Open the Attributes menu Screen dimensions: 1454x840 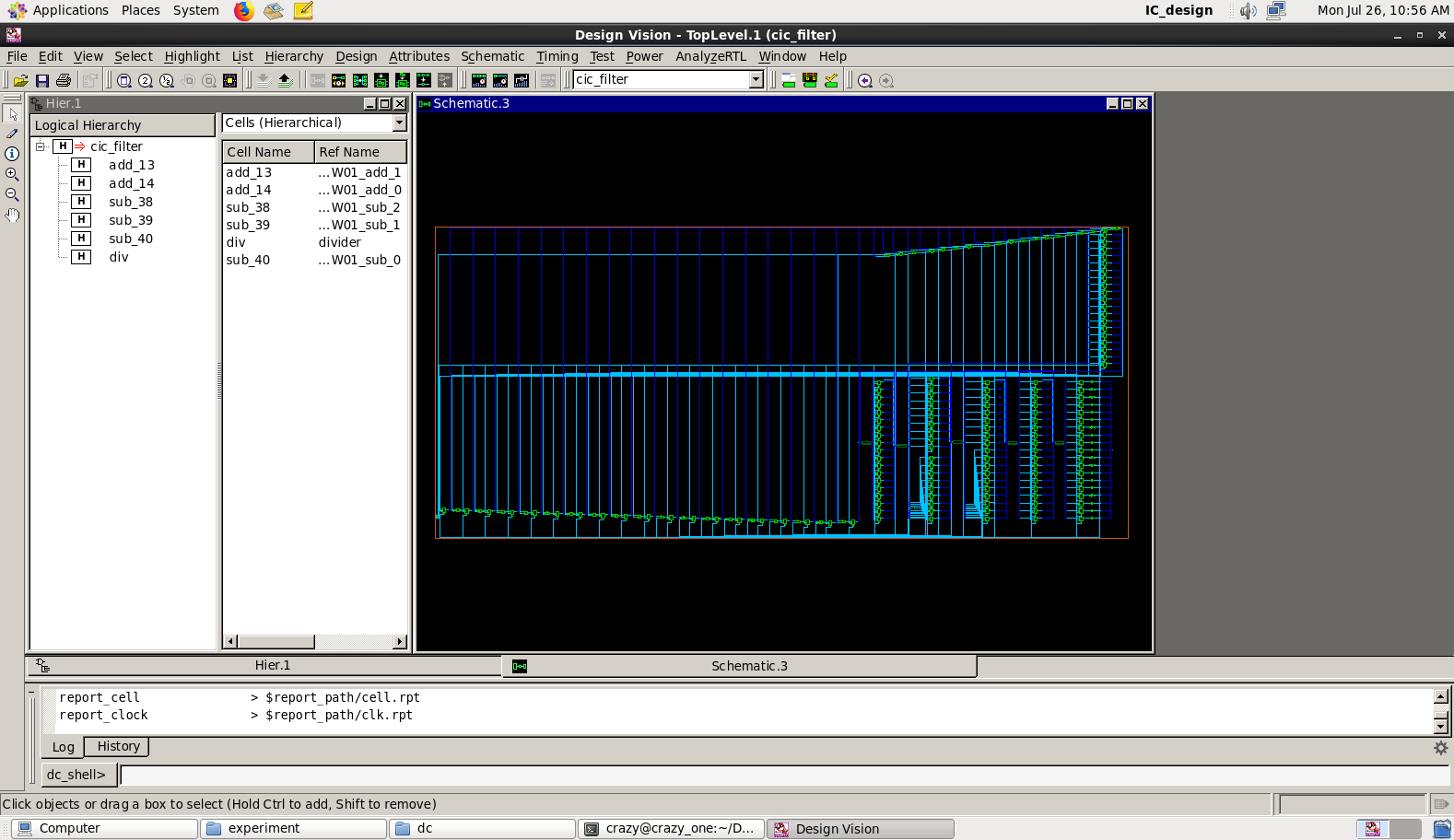tap(419, 56)
